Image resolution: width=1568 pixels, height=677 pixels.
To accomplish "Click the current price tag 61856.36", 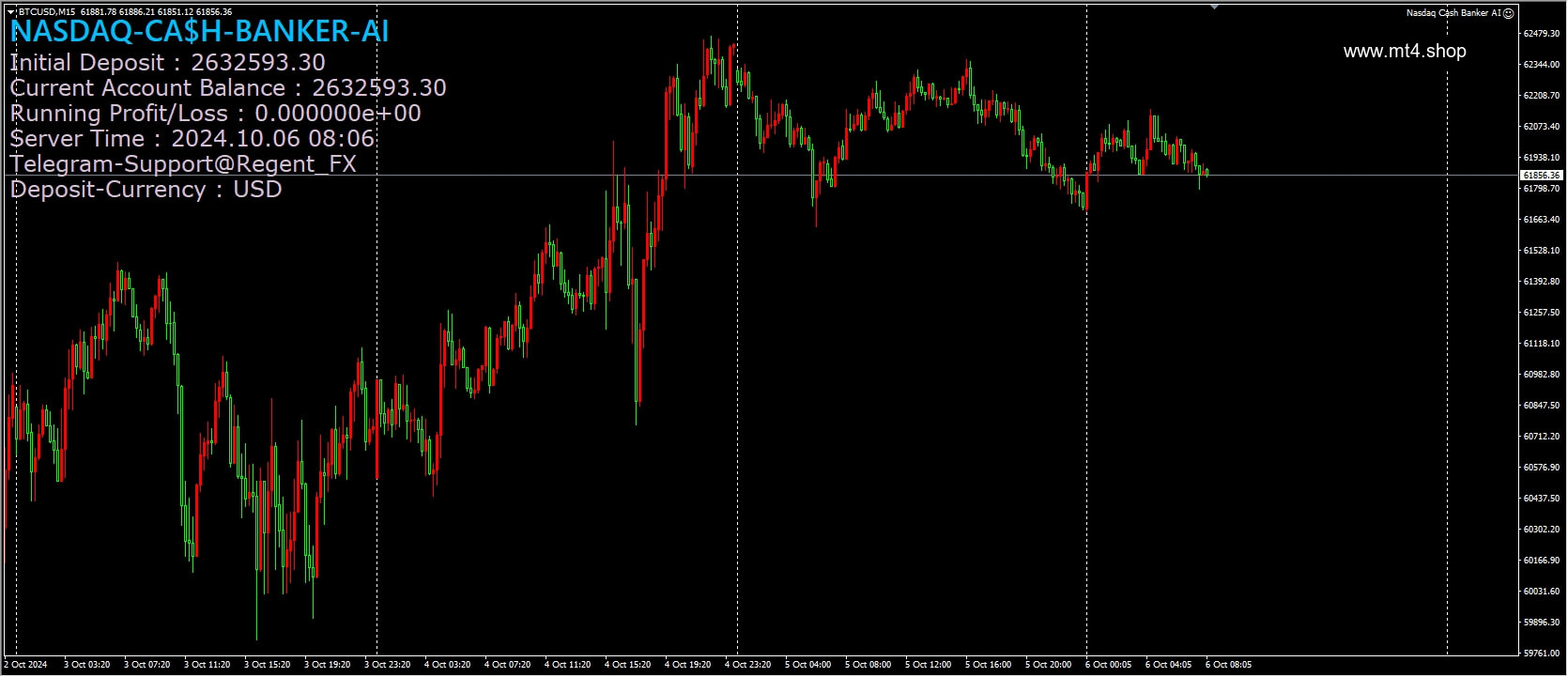I will click(x=1541, y=176).
